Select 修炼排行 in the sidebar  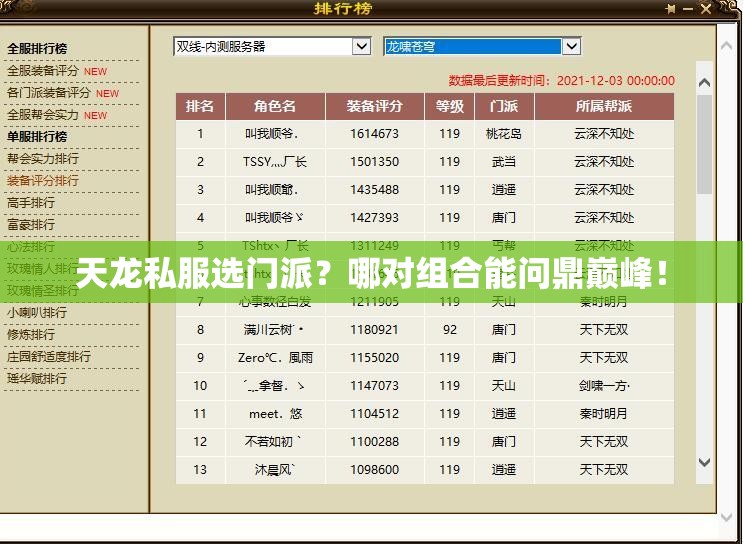31,335
